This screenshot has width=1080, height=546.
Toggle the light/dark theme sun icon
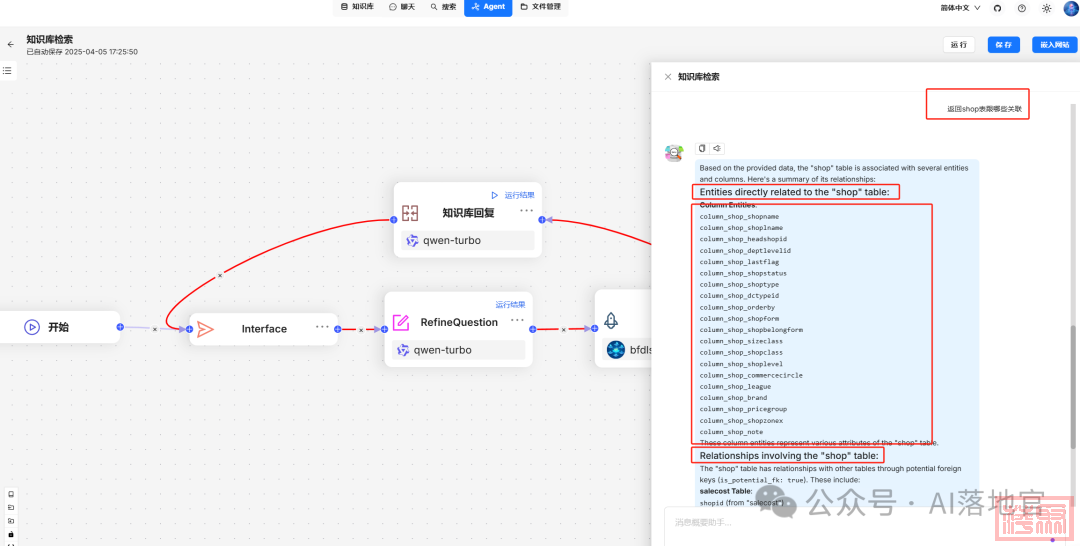pos(1046,8)
